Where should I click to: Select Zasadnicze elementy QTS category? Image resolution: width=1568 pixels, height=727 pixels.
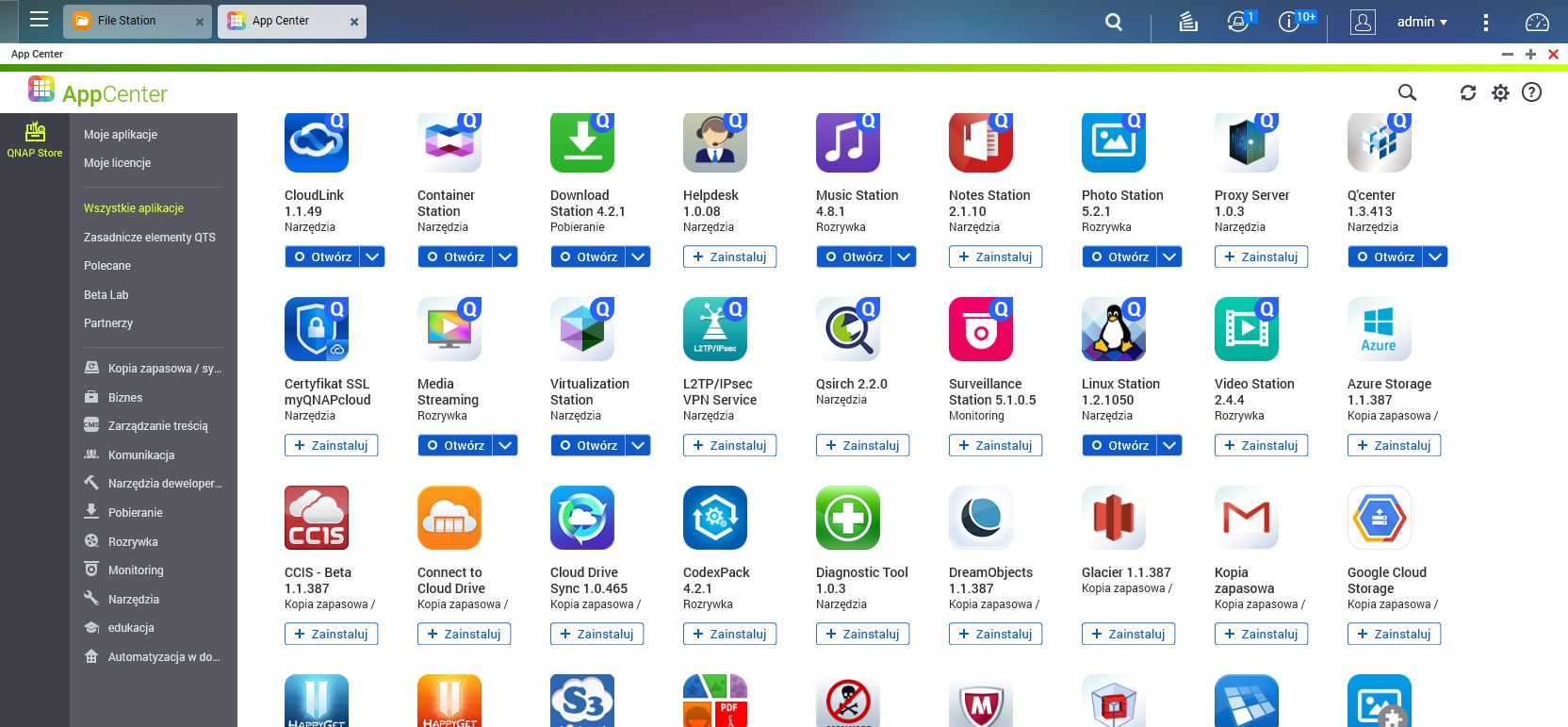(x=150, y=238)
